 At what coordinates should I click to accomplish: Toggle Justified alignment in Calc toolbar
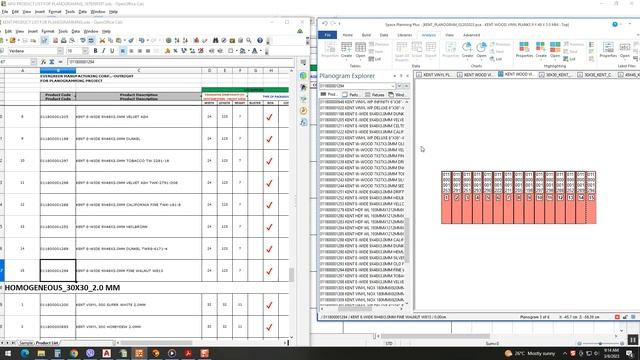pos(148,51)
